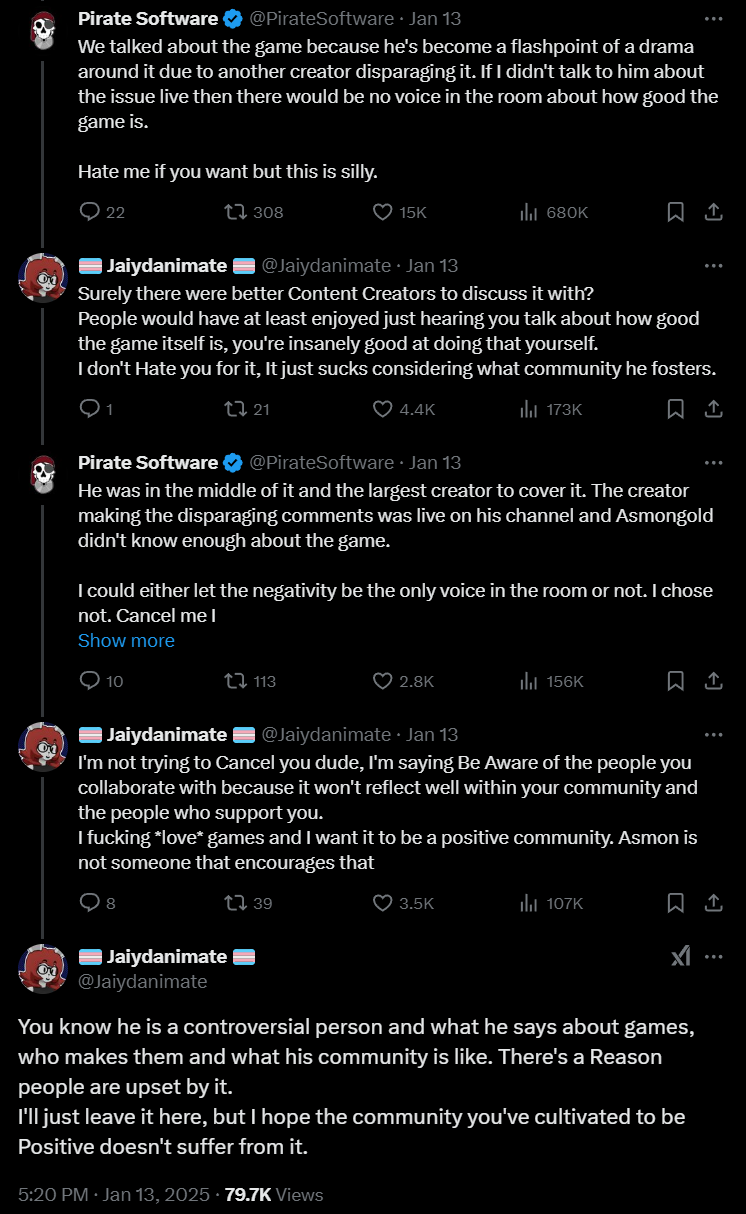Image resolution: width=746 pixels, height=1214 pixels.
Task: Click Pirate Software's skull avatar on top tweet
Action: [x=42, y=31]
